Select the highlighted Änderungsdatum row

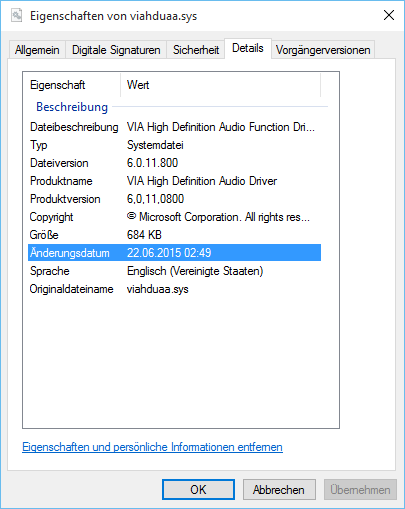(x=174, y=253)
